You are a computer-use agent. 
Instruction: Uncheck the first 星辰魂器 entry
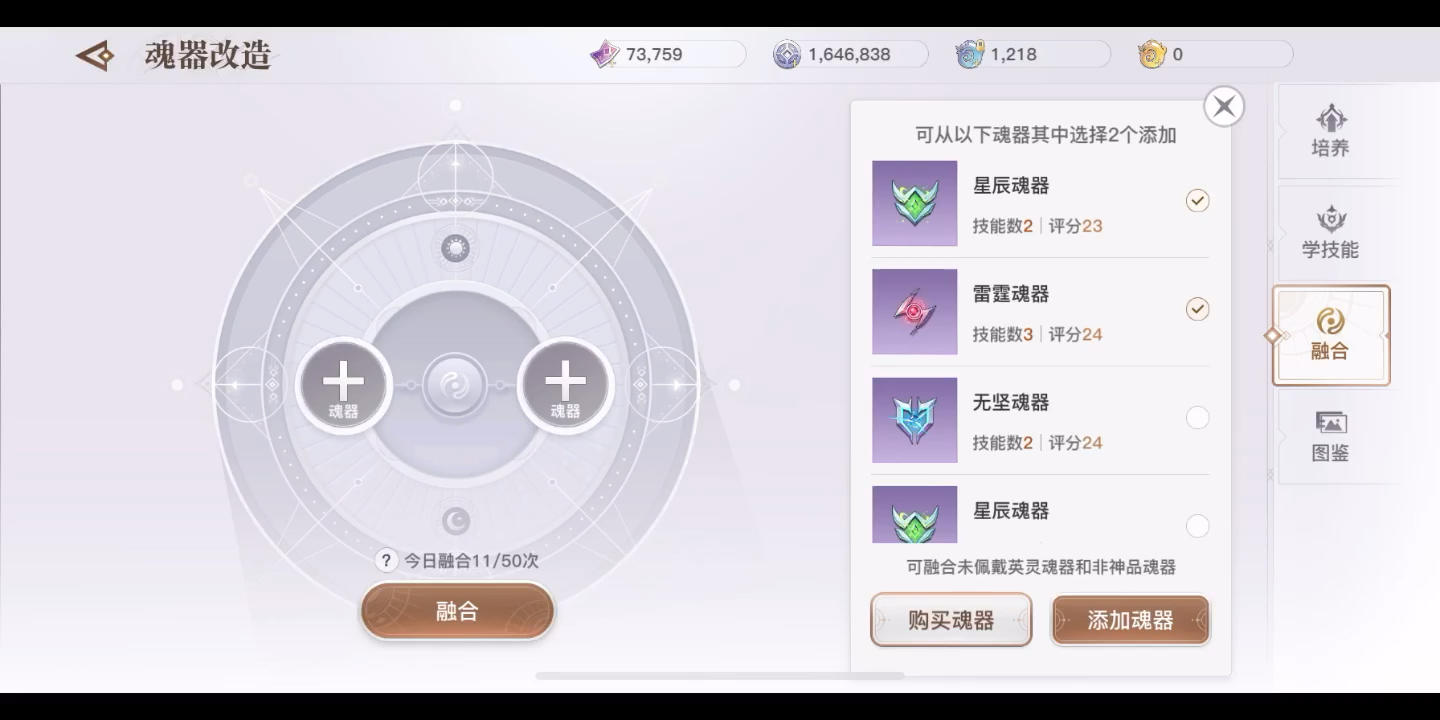(1197, 201)
